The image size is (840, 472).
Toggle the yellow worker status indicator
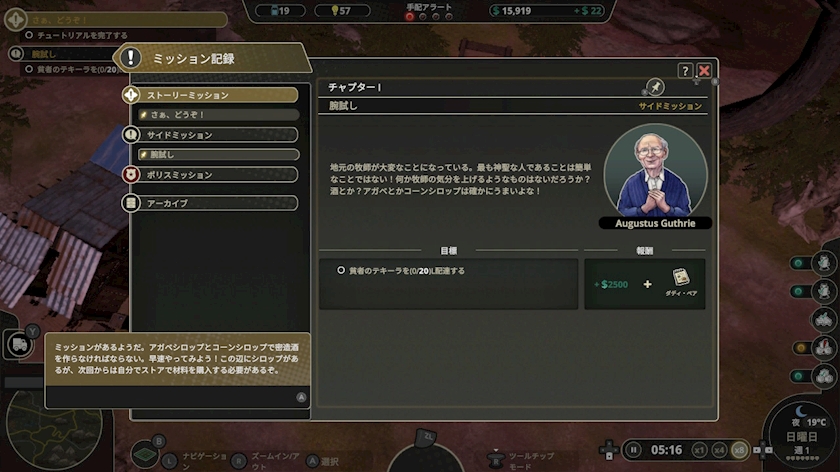(800, 348)
